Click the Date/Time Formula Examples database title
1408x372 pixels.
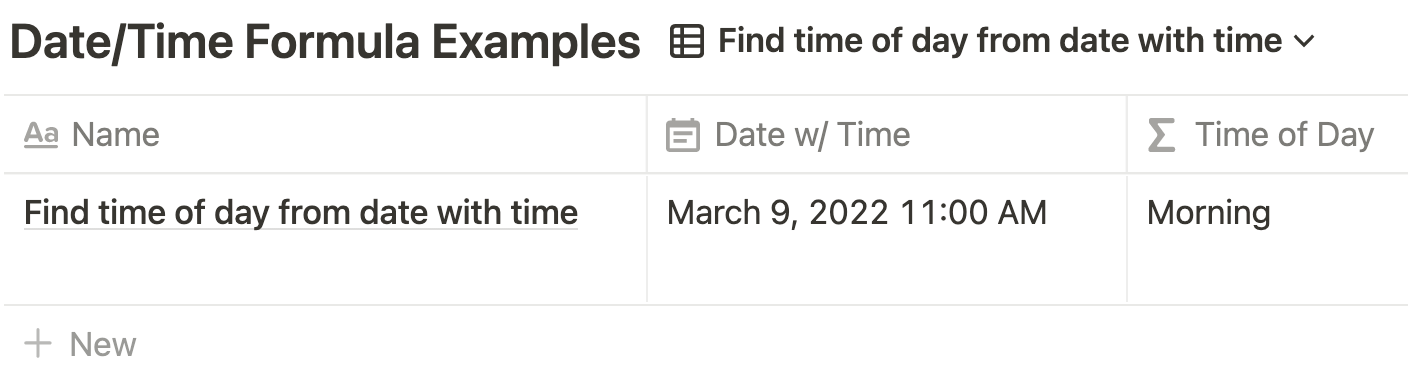pyautogui.click(x=325, y=42)
